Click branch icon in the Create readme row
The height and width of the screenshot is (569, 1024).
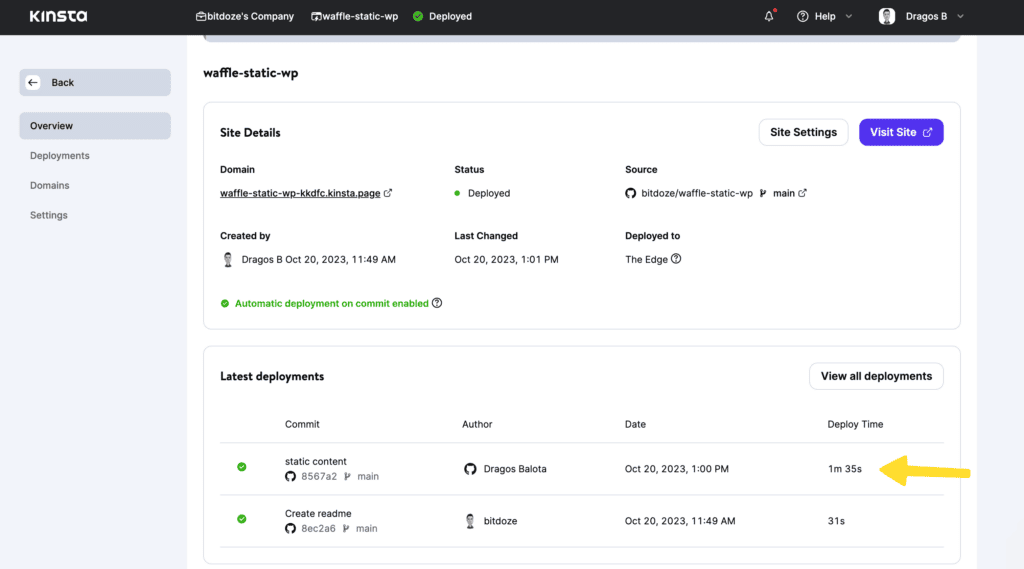(x=346, y=528)
